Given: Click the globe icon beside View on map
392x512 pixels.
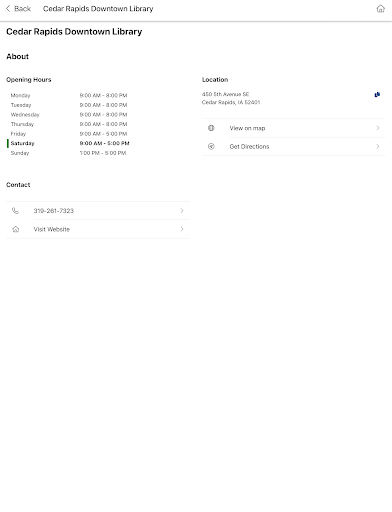Looking at the screenshot, I should (x=211, y=128).
